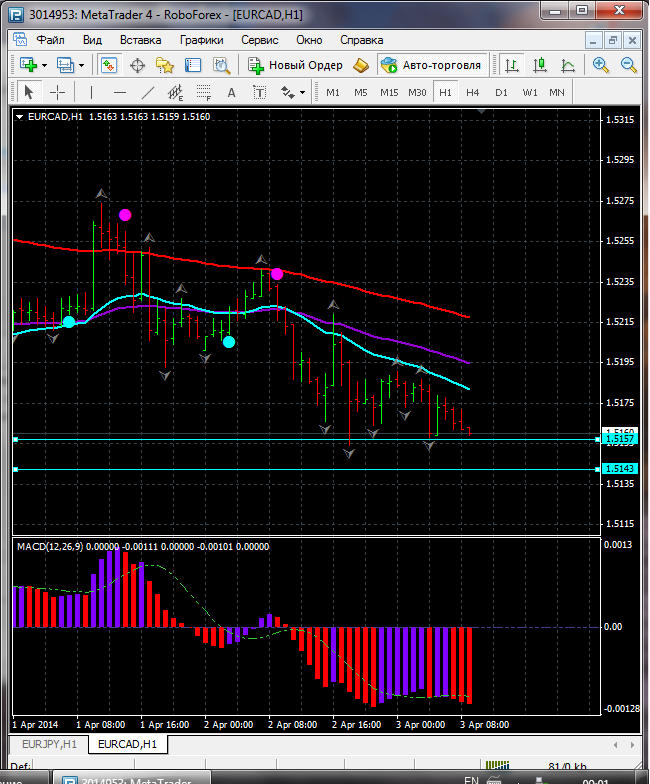Zoom out the chart
The width and height of the screenshot is (650, 784).
click(x=628, y=65)
